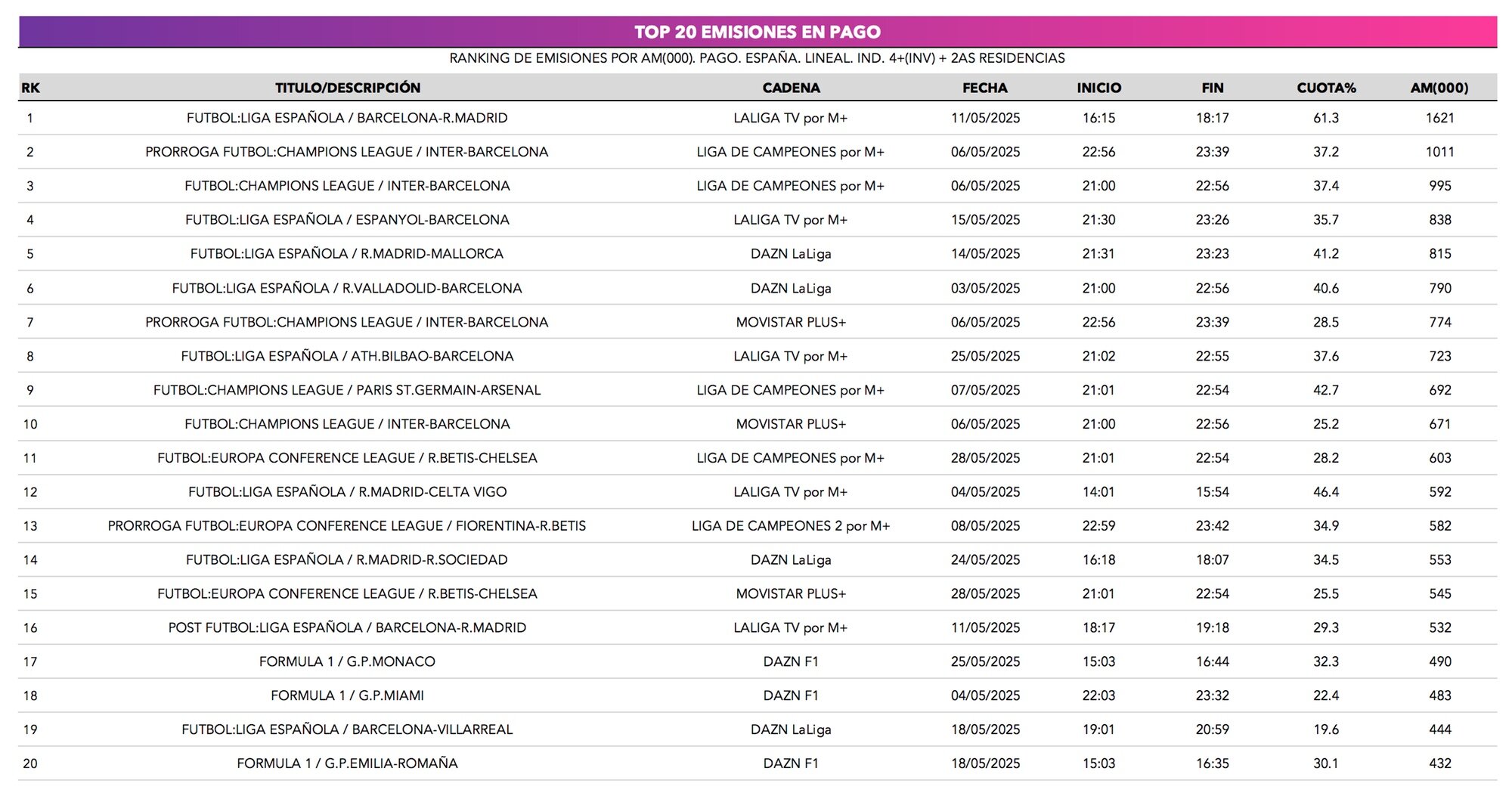1512x796 pixels.
Task: Click audience value 671 in rank 10
Action: (1440, 424)
